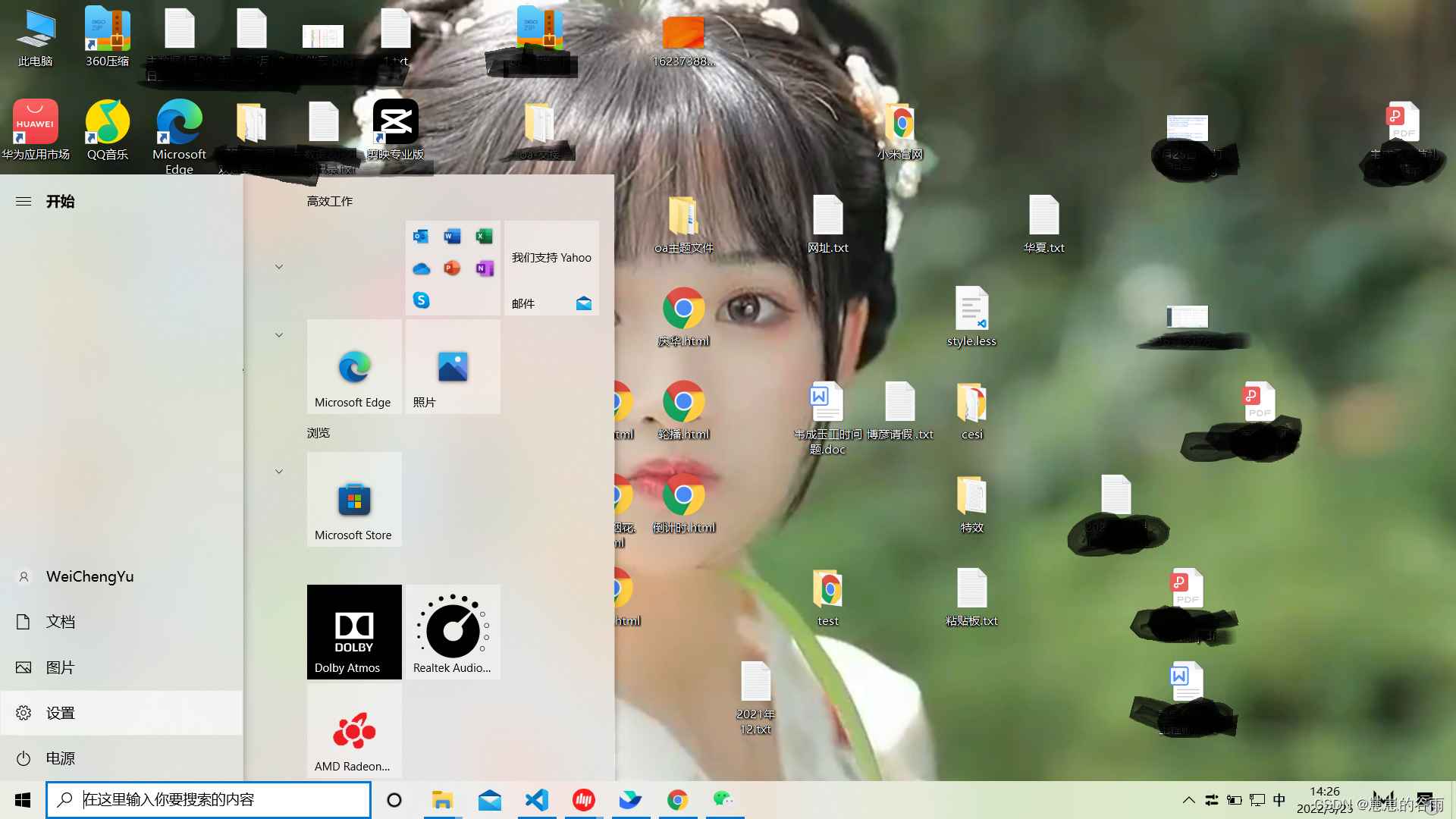
Task: Open the 照片 Photos tile
Action: point(453,367)
